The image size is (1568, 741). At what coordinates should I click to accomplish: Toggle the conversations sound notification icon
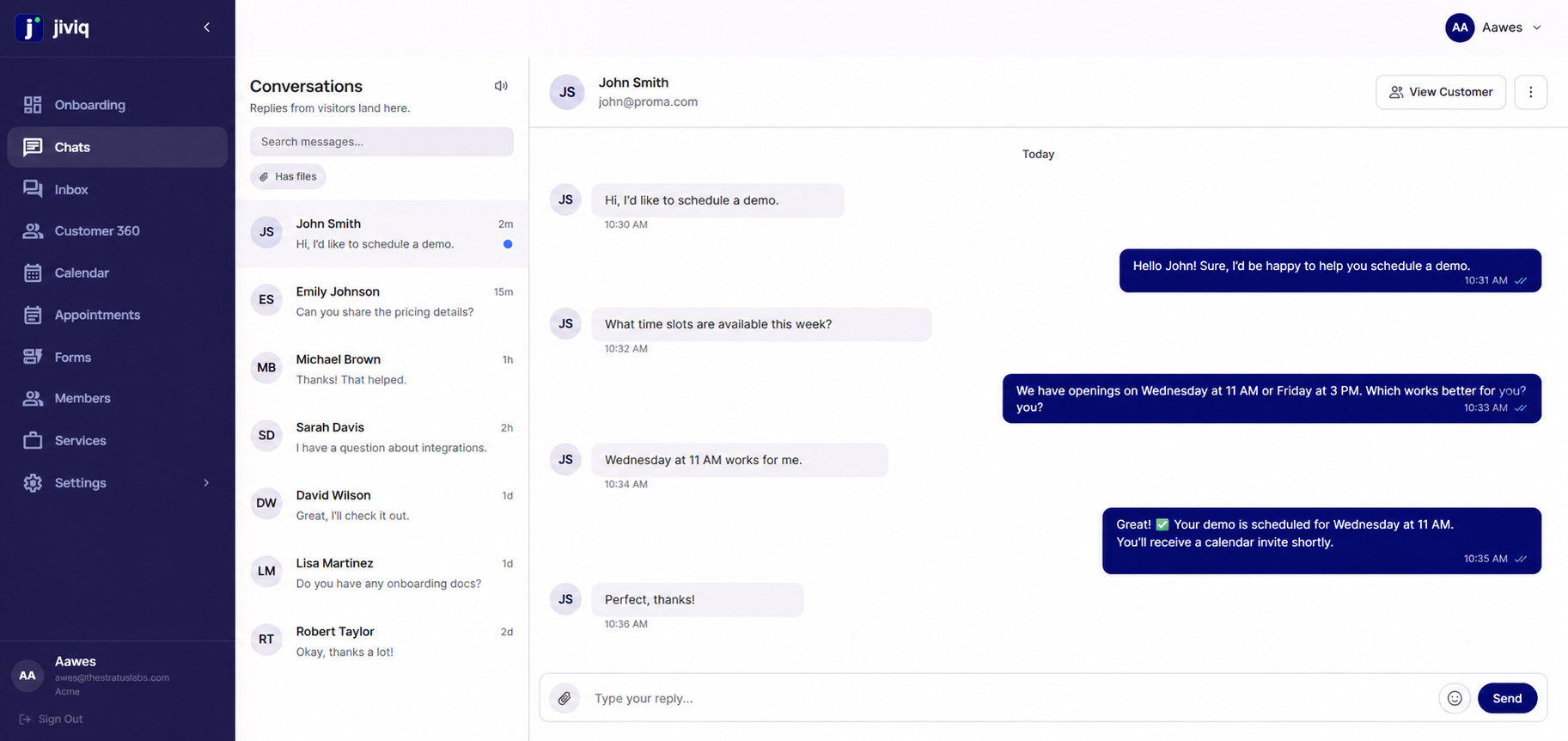pyautogui.click(x=501, y=86)
